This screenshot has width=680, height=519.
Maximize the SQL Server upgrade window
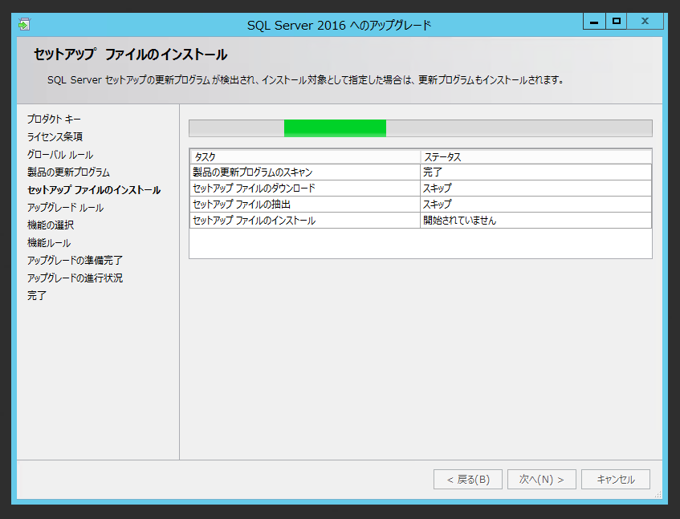[616, 21]
